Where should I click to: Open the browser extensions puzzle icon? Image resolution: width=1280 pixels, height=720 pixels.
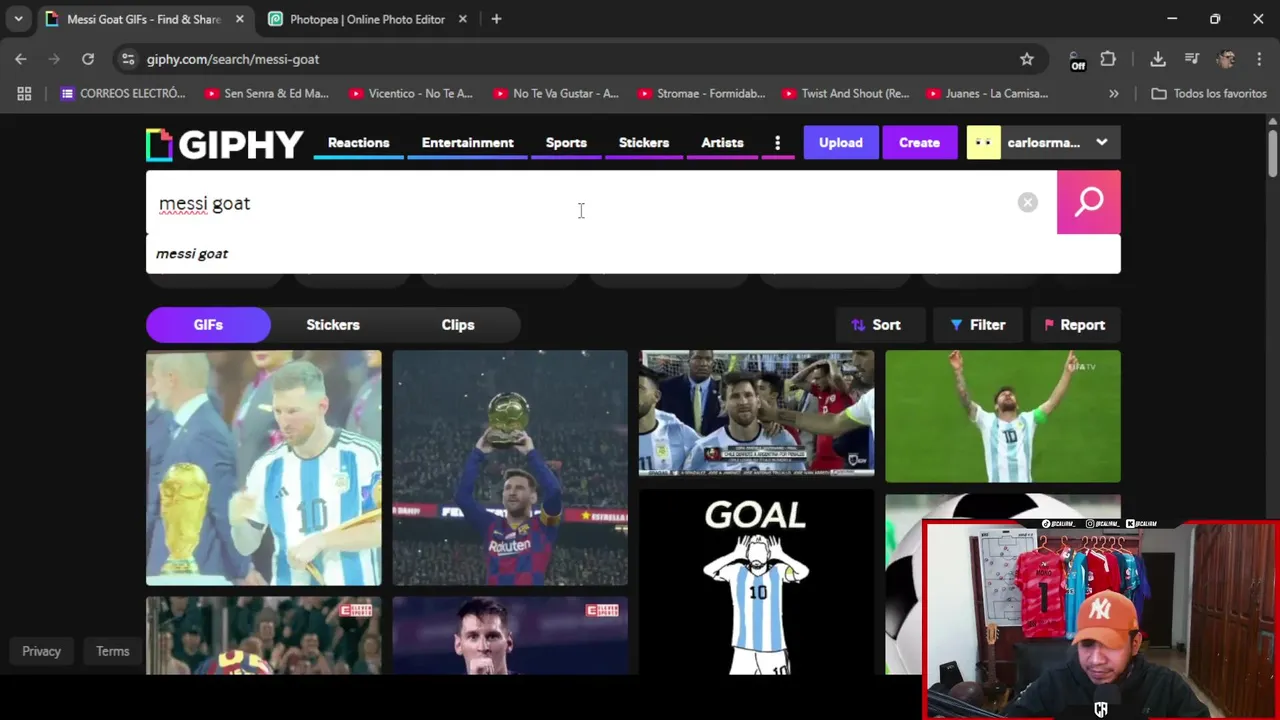(1108, 59)
